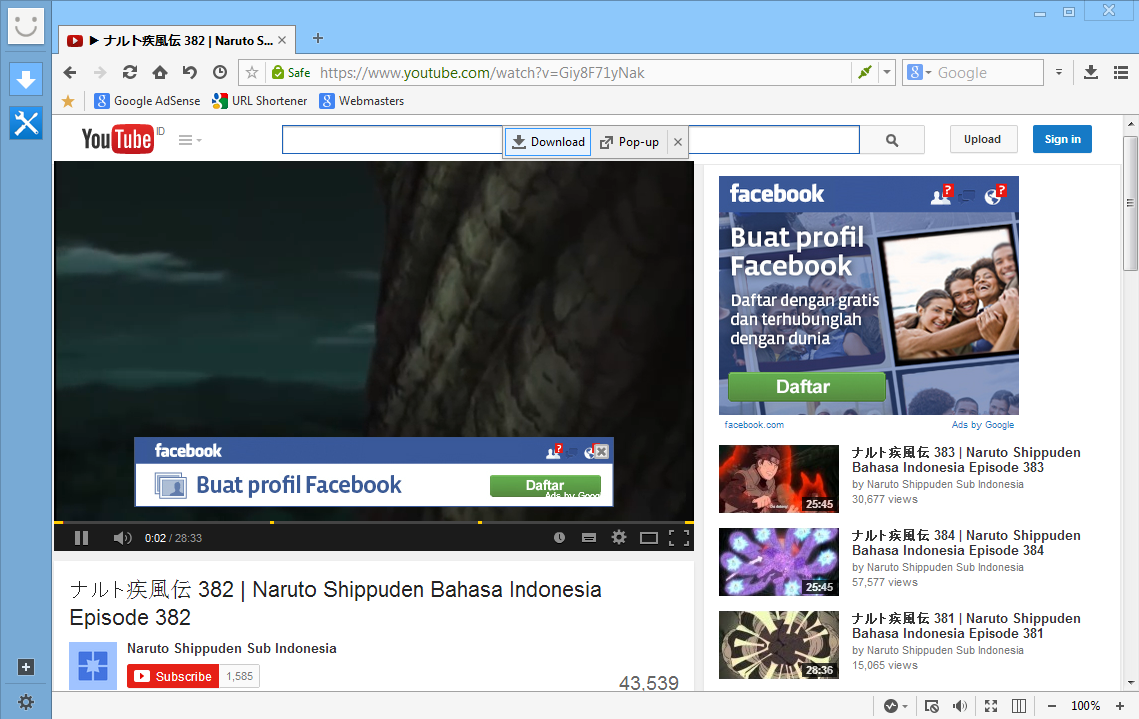The height and width of the screenshot is (719, 1139).
Task: Open Episode 383 video thumbnail
Action: pos(779,479)
